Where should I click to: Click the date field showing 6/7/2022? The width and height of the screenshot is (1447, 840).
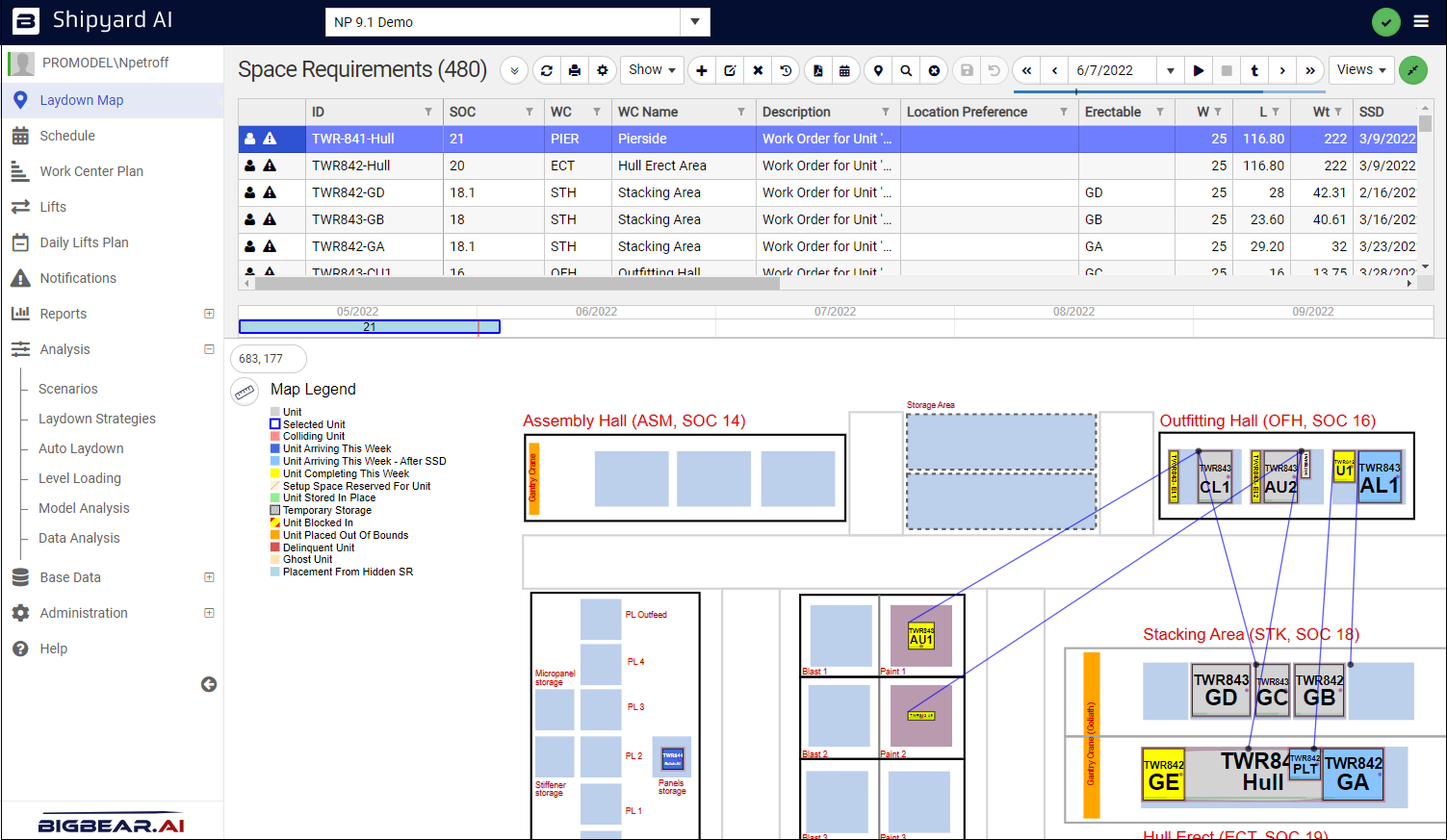[x=1114, y=70]
